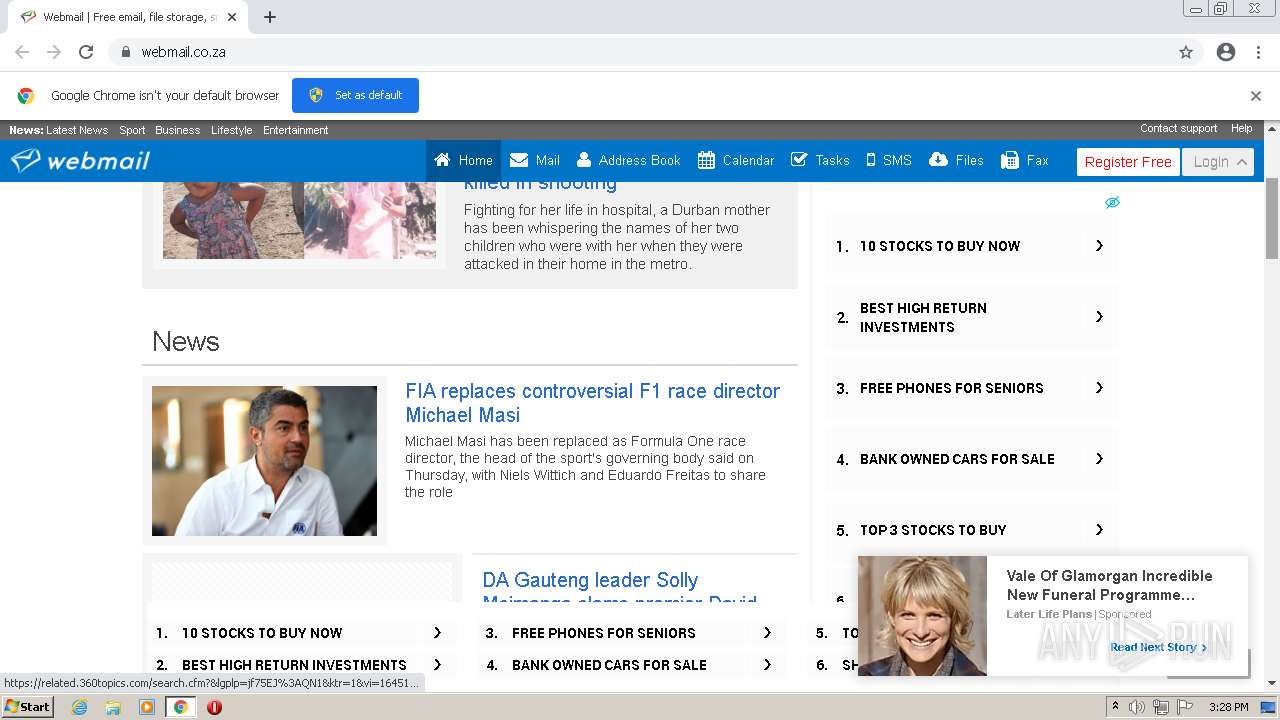Toggle the ad privacy eye icon
Screen dimensions: 1280x720
1112,202
